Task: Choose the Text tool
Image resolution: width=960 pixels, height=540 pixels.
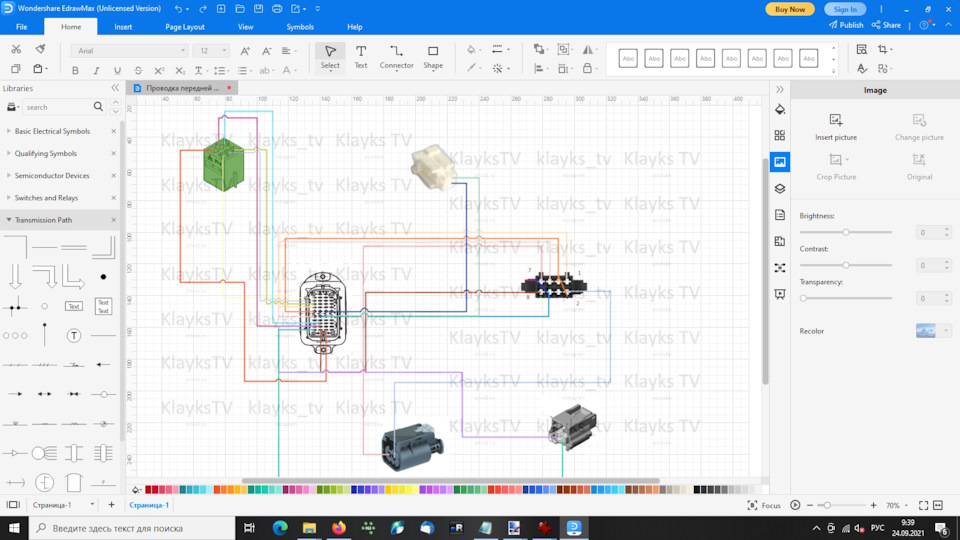Action: point(361,57)
